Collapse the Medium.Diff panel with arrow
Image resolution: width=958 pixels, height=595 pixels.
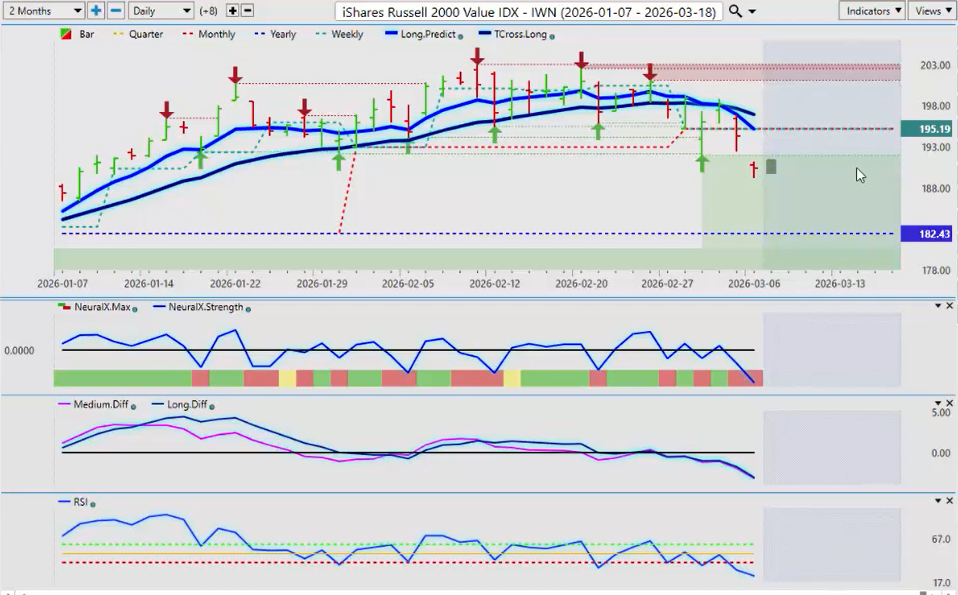coord(937,402)
